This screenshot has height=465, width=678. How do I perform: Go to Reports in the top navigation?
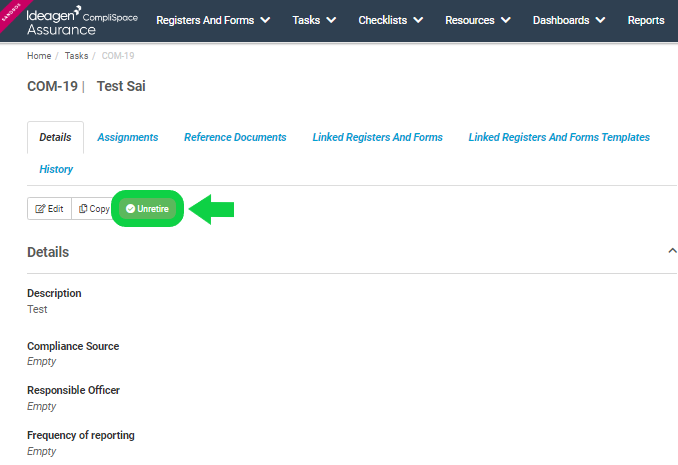[646, 20]
